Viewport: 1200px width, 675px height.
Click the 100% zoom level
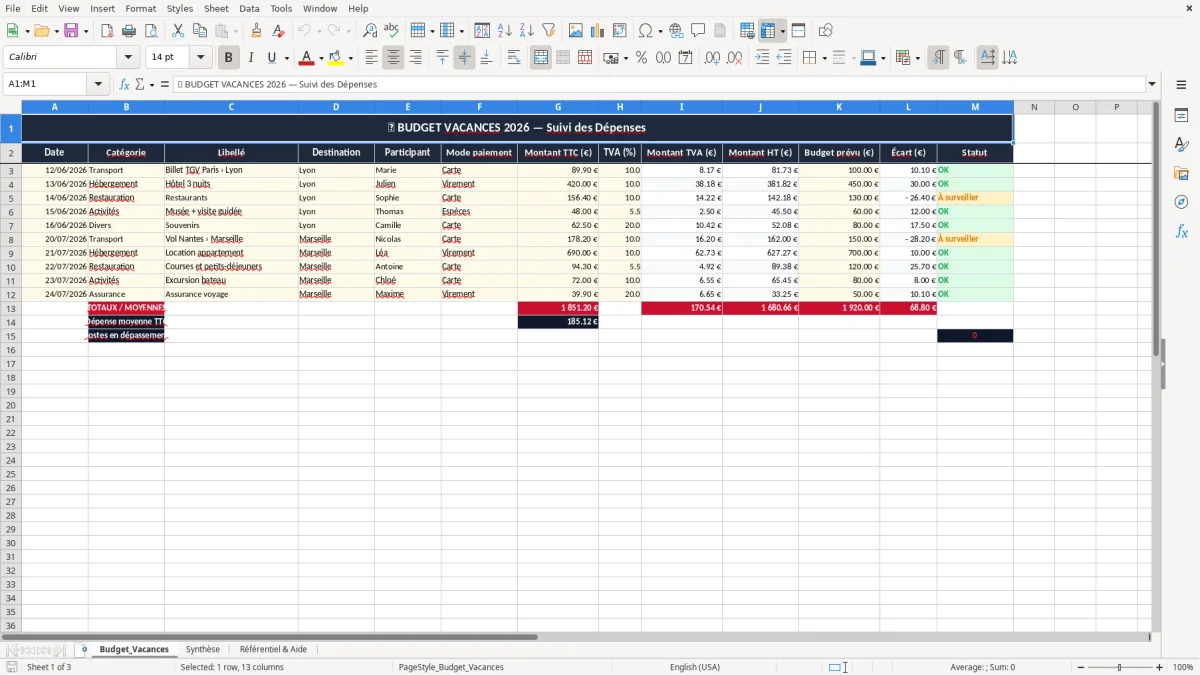[x=1183, y=667]
